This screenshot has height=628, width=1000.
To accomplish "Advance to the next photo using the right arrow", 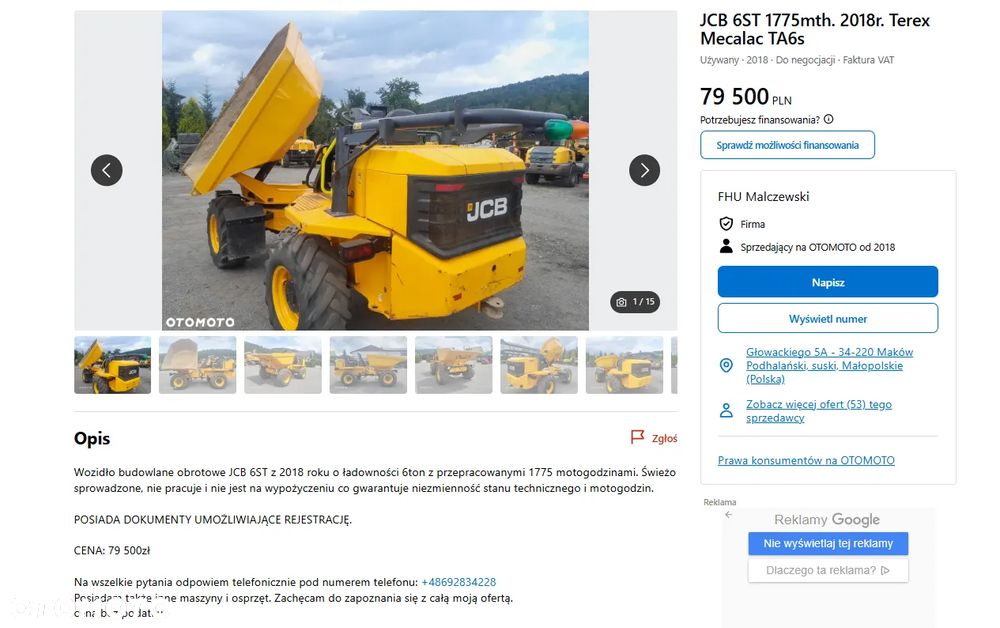I will pyautogui.click(x=644, y=170).
